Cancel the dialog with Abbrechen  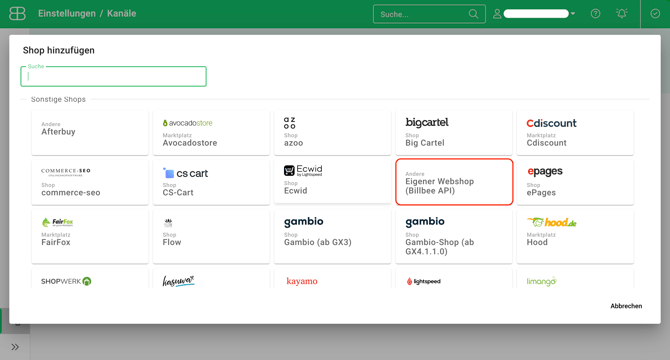[x=626, y=306]
